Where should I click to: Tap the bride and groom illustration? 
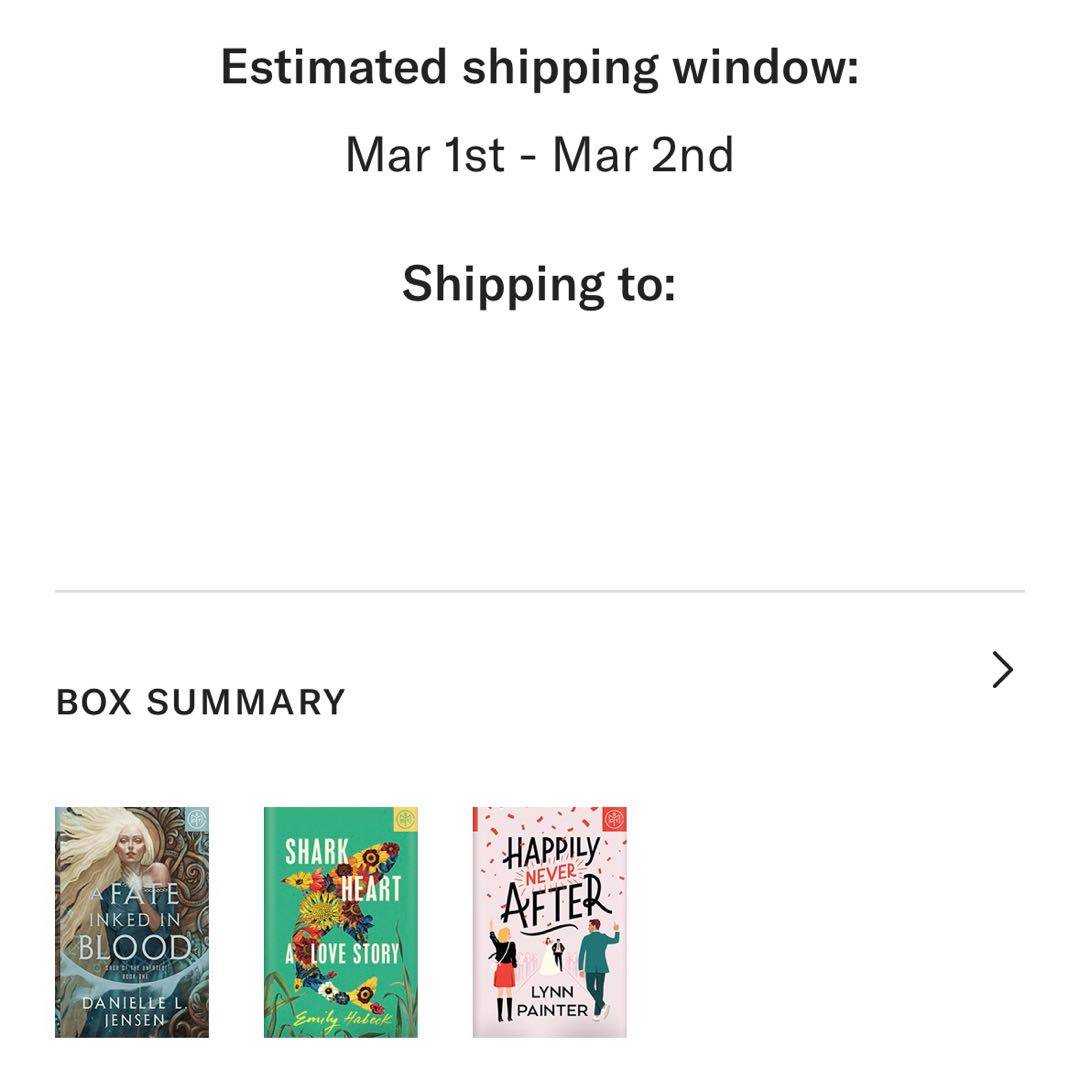(557, 951)
